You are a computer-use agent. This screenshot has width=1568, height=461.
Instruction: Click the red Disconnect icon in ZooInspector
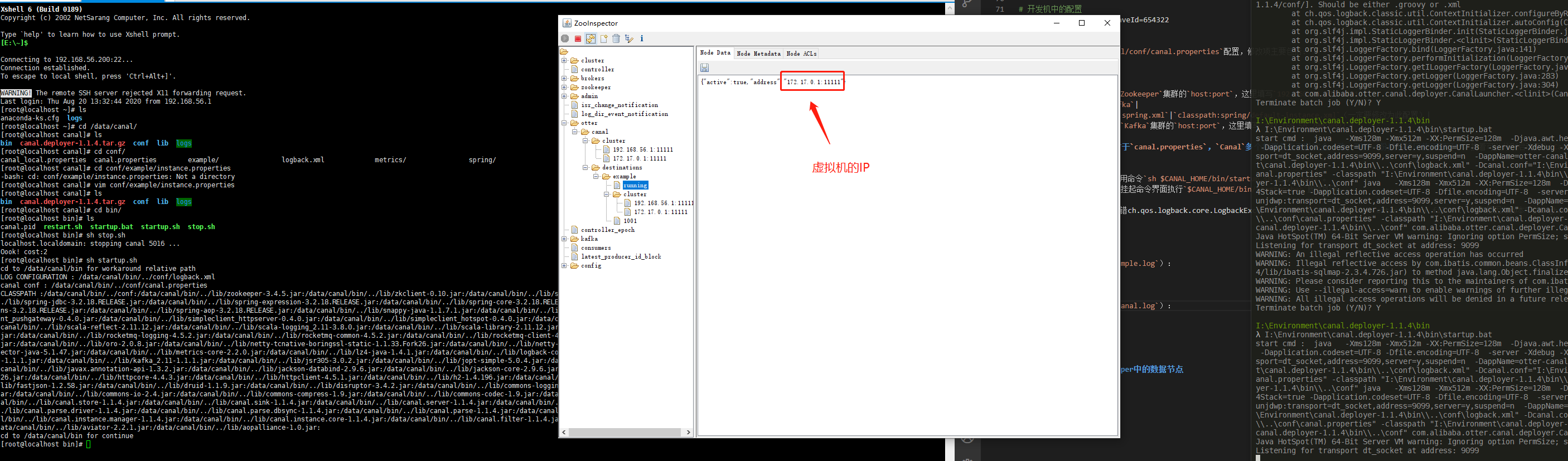pos(578,39)
